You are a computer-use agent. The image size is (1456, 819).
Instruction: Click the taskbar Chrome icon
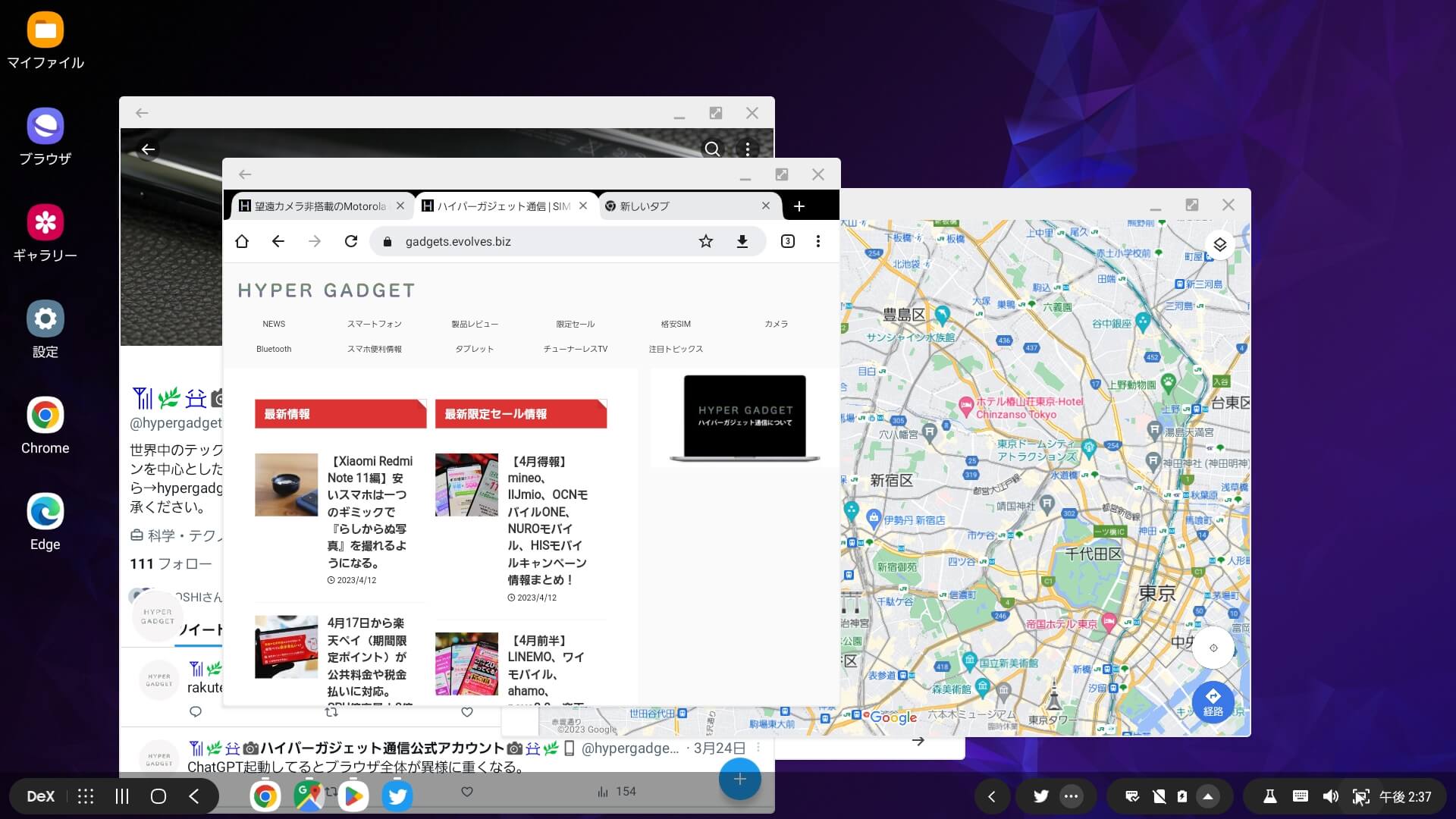coord(265,796)
